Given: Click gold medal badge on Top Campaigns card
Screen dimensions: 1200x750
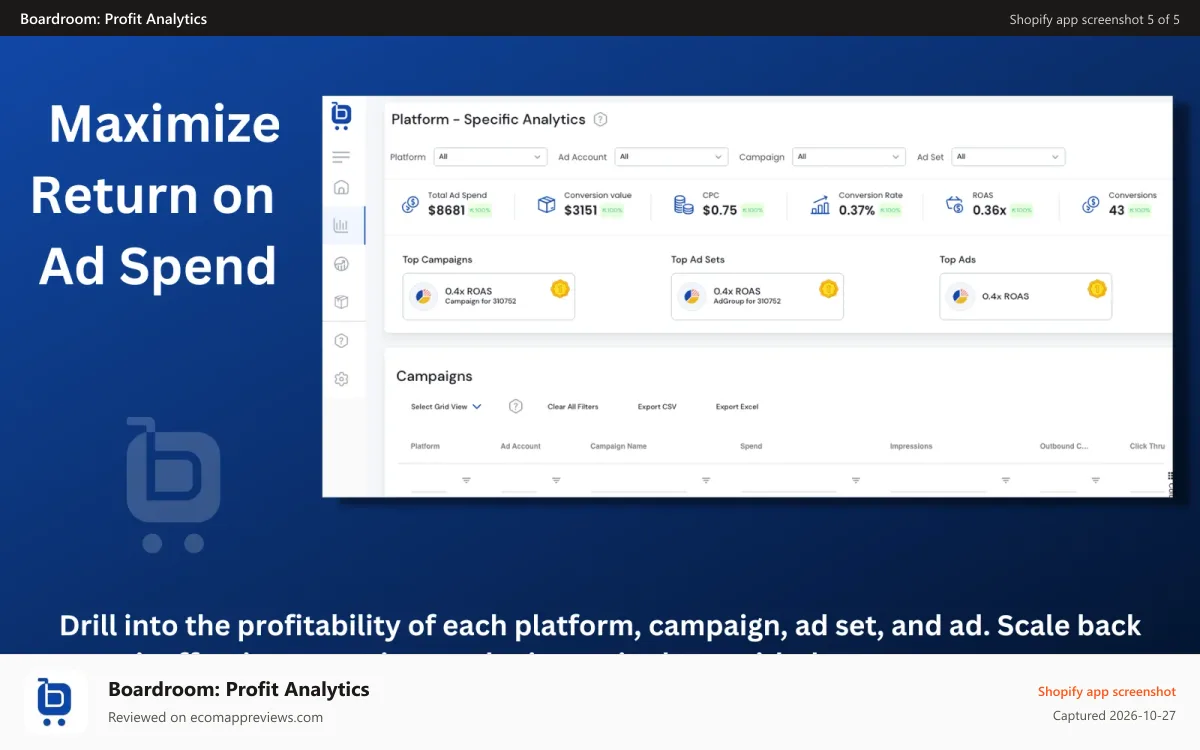Looking at the screenshot, I should click(x=560, y=289).
